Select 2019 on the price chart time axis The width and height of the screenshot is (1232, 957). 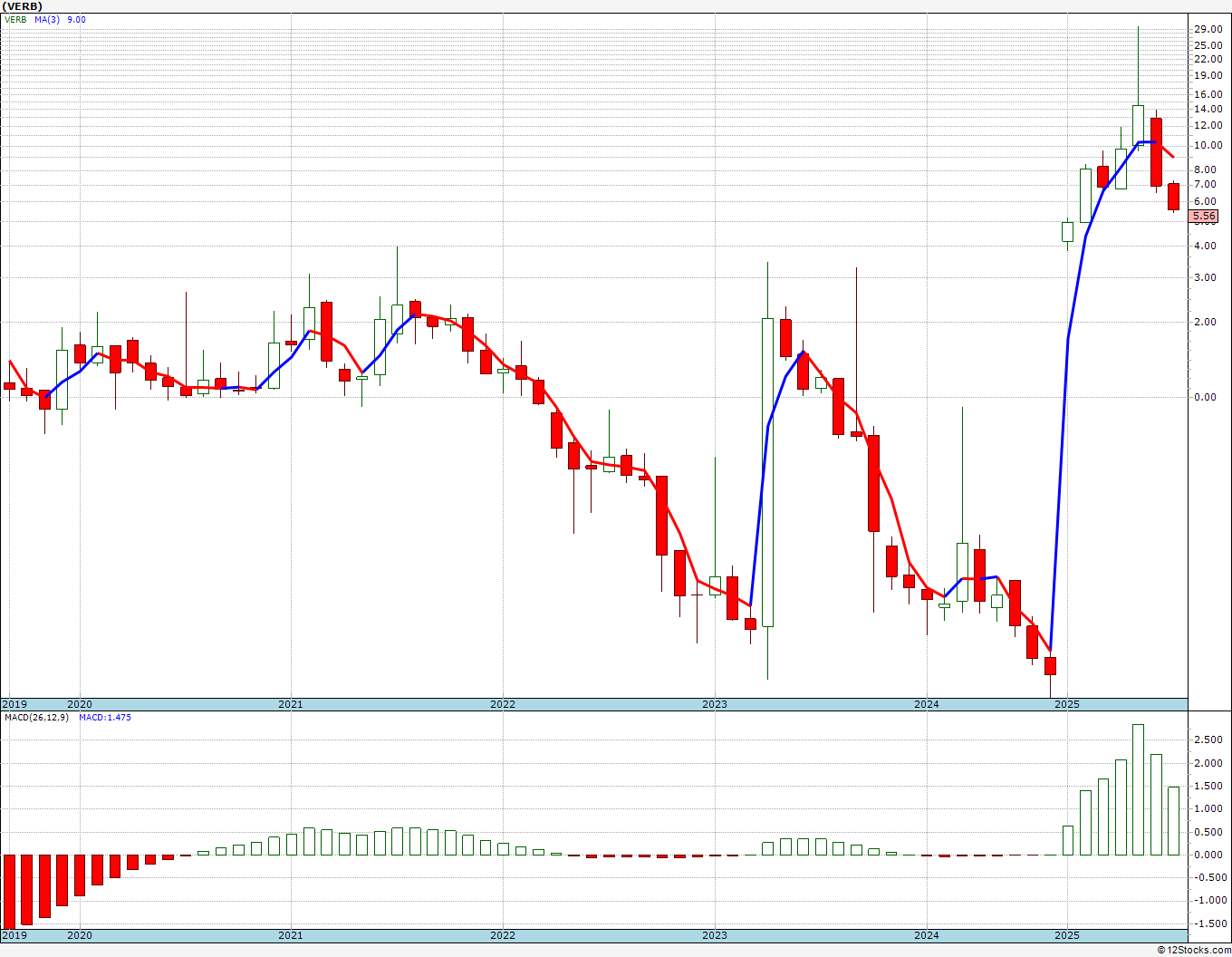click(x=14, y=704)
